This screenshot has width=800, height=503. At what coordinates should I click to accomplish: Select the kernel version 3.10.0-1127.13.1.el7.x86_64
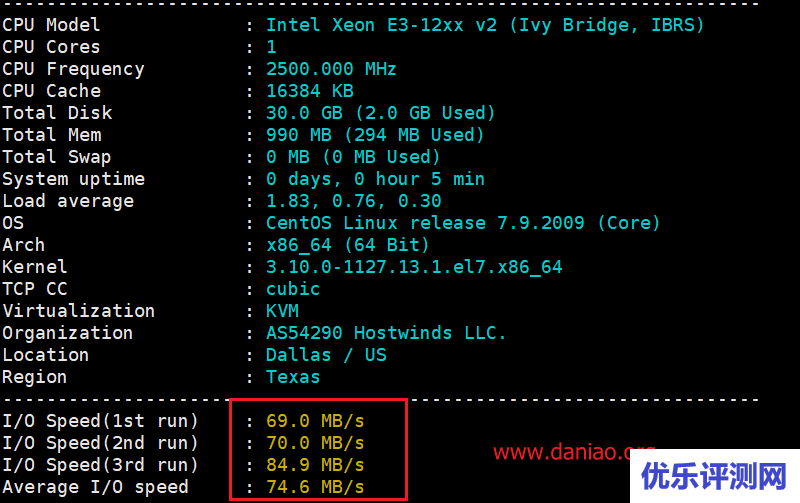click(x=414, y=267)
